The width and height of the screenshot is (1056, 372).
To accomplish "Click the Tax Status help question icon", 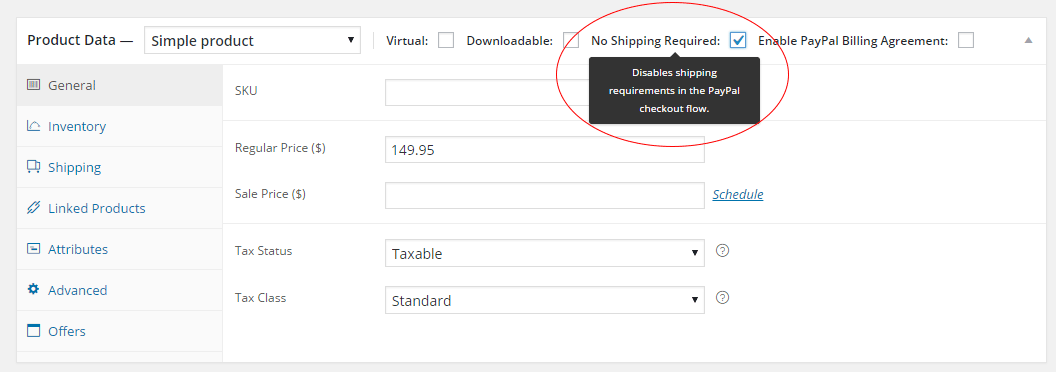I will [x=723, y=251].
